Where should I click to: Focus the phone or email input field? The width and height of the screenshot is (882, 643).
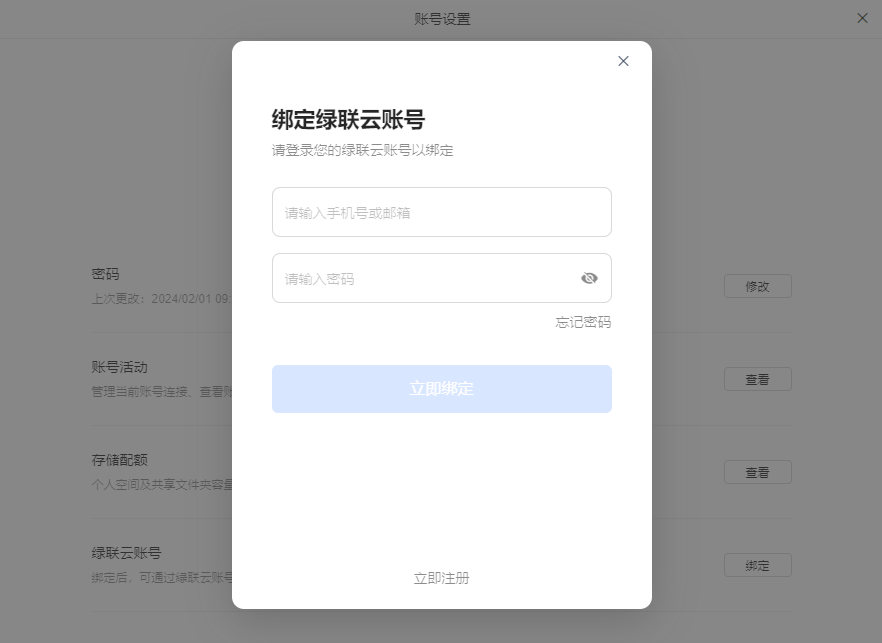click(442, 212)
